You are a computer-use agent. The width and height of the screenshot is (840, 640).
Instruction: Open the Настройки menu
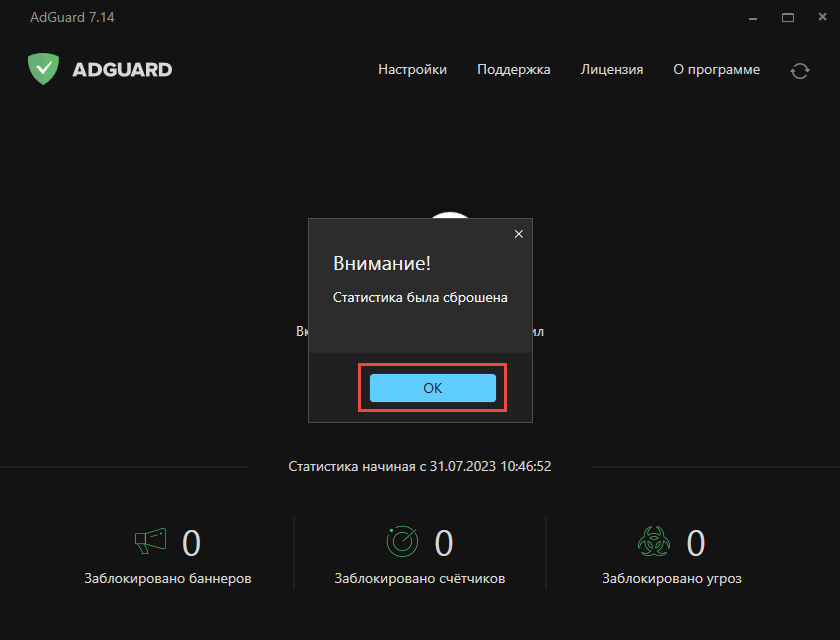tap(412, 69)
